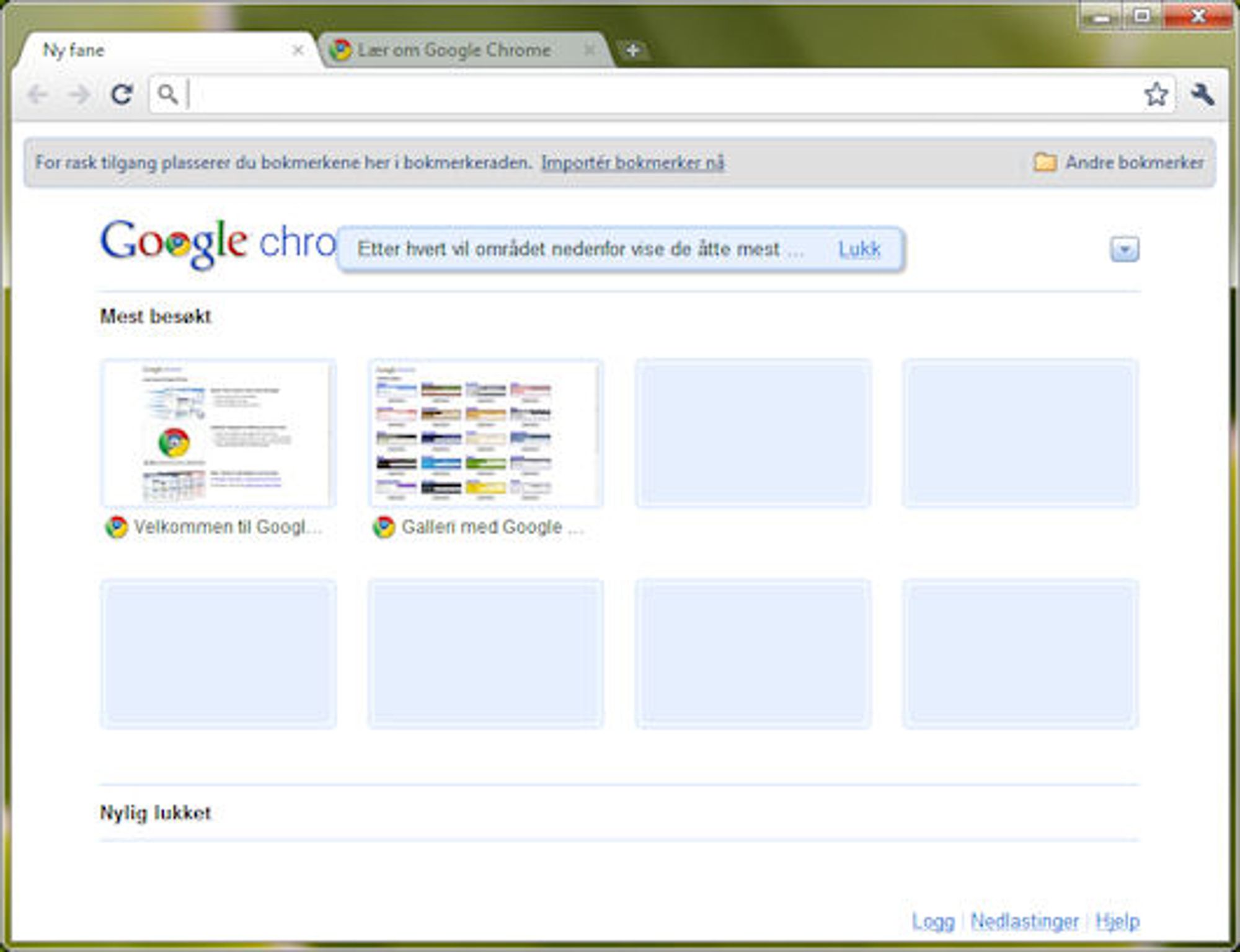Screen dimensions: 1240x952
Task: Switch to Ny fane tab
Action: click(x=167, y=50)
